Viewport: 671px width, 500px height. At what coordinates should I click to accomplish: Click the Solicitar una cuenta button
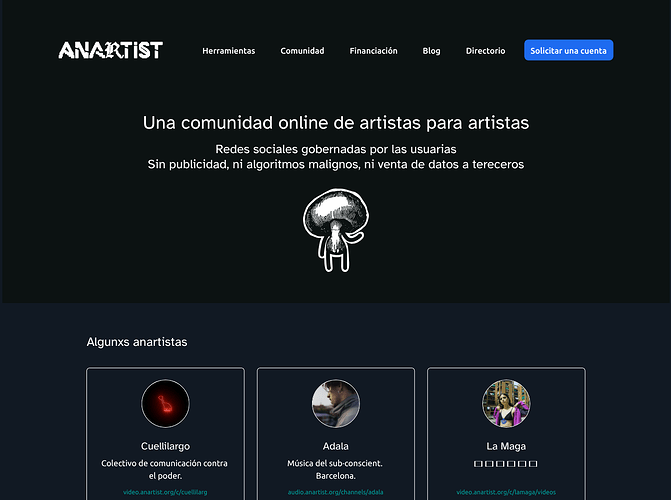point(568,50)
